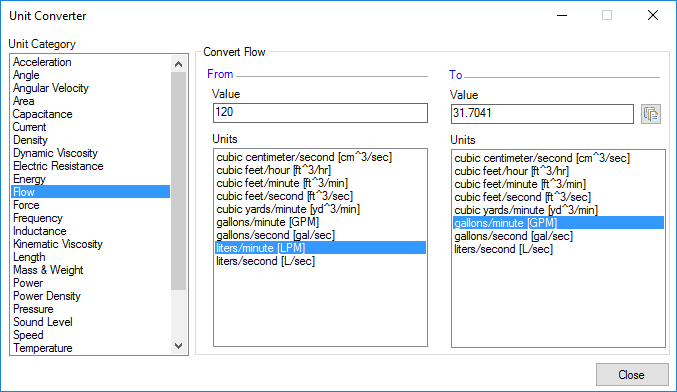677x392 pixels.
Task: Click the To Value result field
Action: 542,114
